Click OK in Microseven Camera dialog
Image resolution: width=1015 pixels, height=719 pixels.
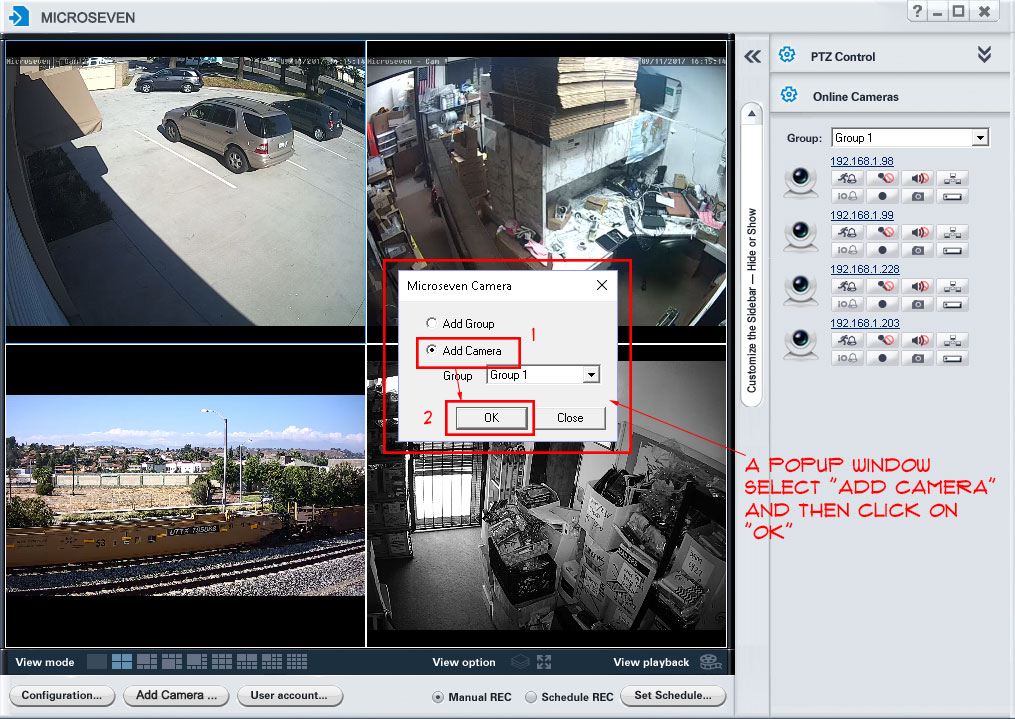coord(491,418)
